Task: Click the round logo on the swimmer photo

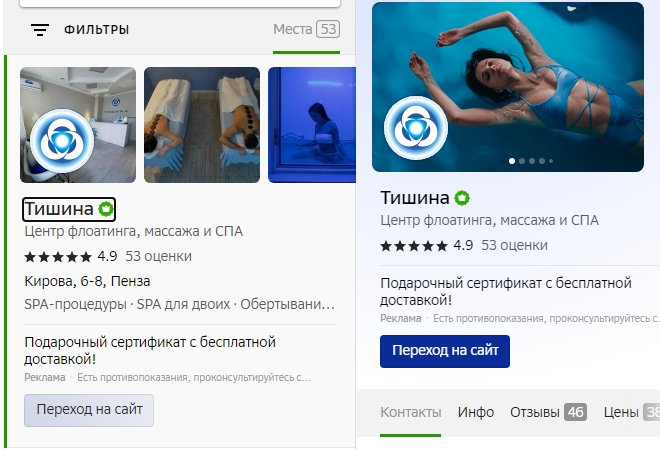Action: 416,128
